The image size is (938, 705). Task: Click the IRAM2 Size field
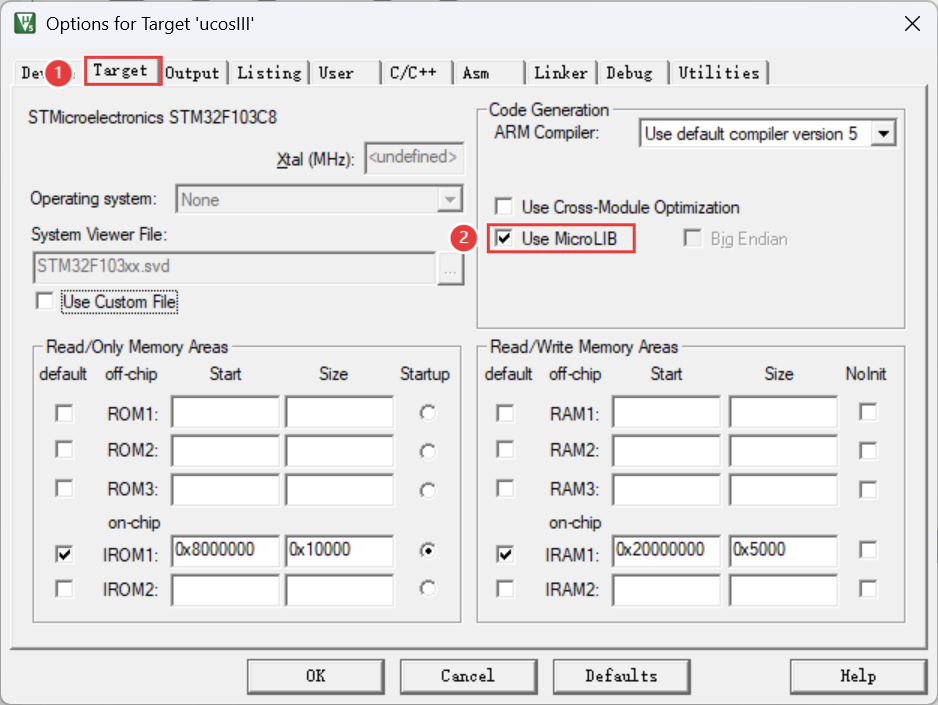point(783,590)
